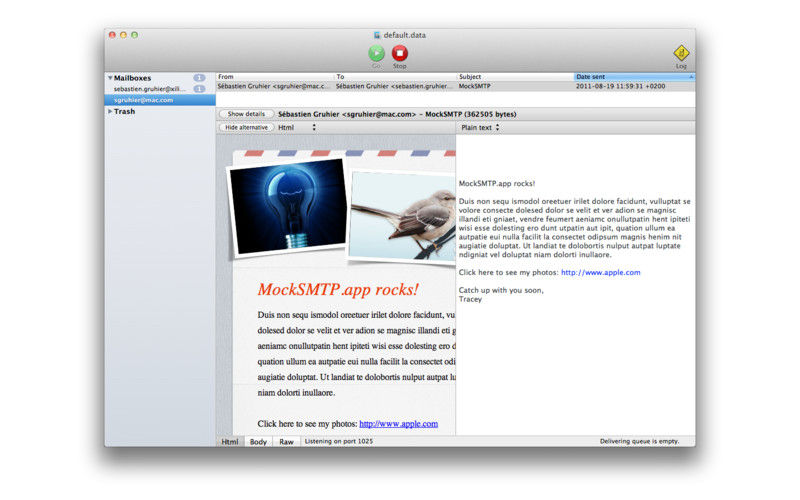Image resolution: width=800 pixels, height=500 pixels.
Task: Click the badge beside sebastien.gruhier mailbox
Action: click(x=199, y=89)
